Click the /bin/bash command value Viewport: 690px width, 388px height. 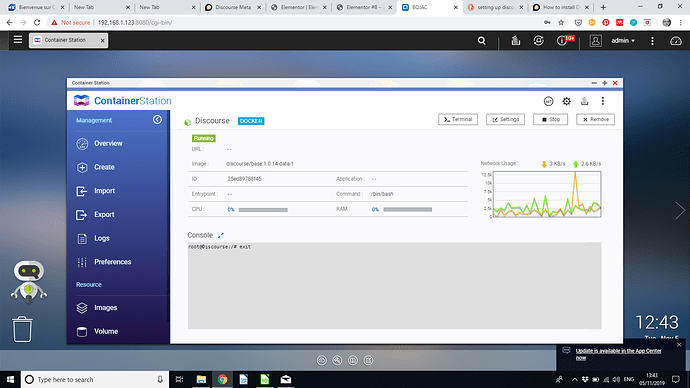coord(382,194)
